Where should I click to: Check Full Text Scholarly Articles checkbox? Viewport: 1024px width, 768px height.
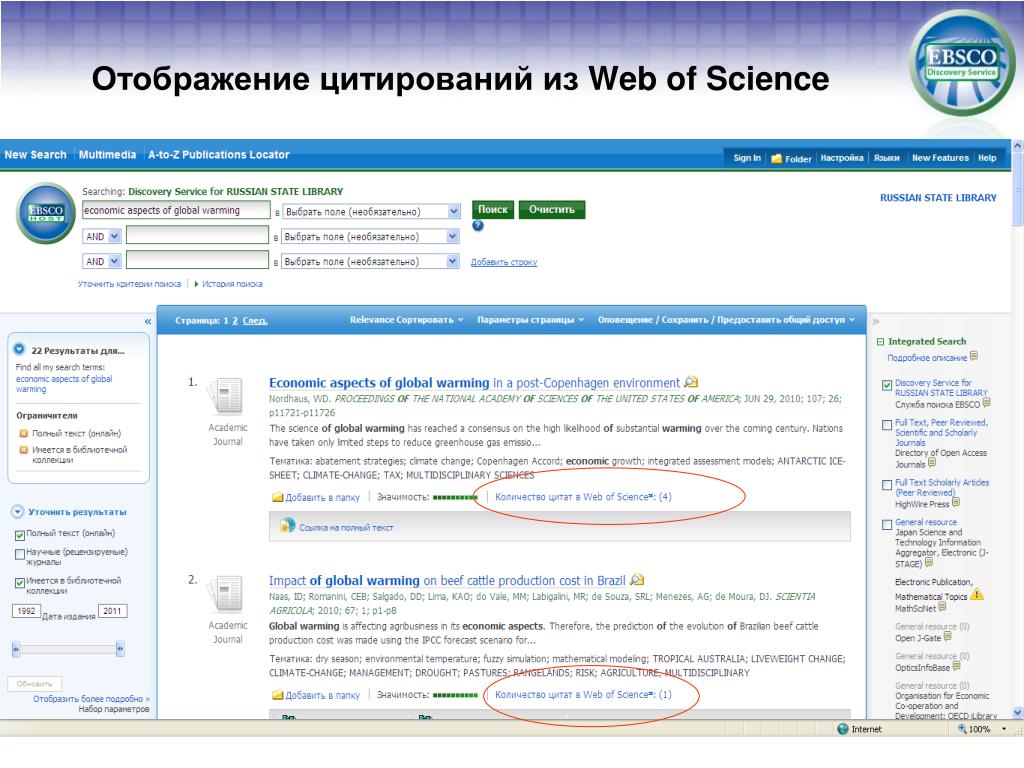tap(886, 485)
